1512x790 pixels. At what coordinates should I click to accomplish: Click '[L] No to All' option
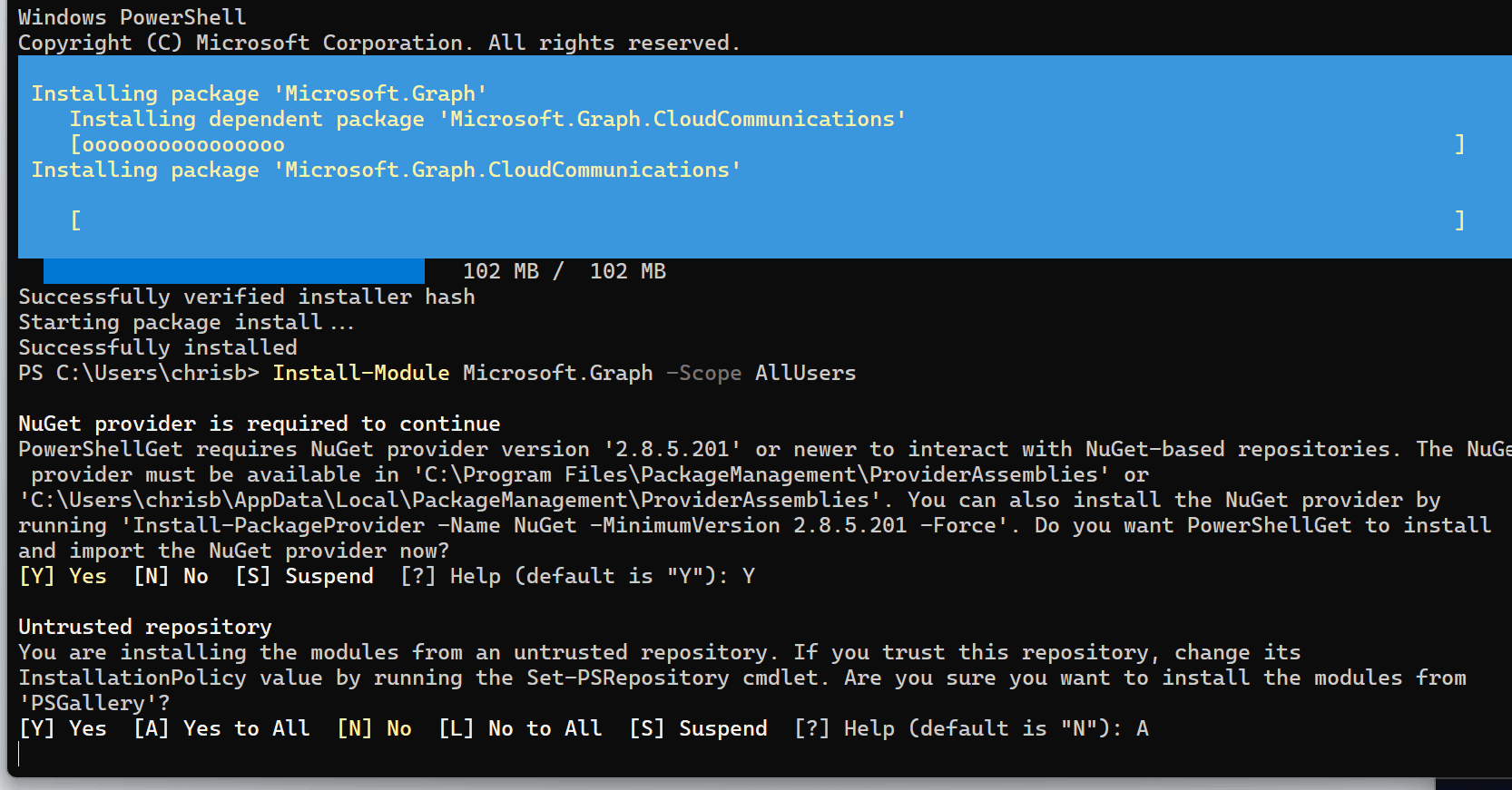click(520, 728)
